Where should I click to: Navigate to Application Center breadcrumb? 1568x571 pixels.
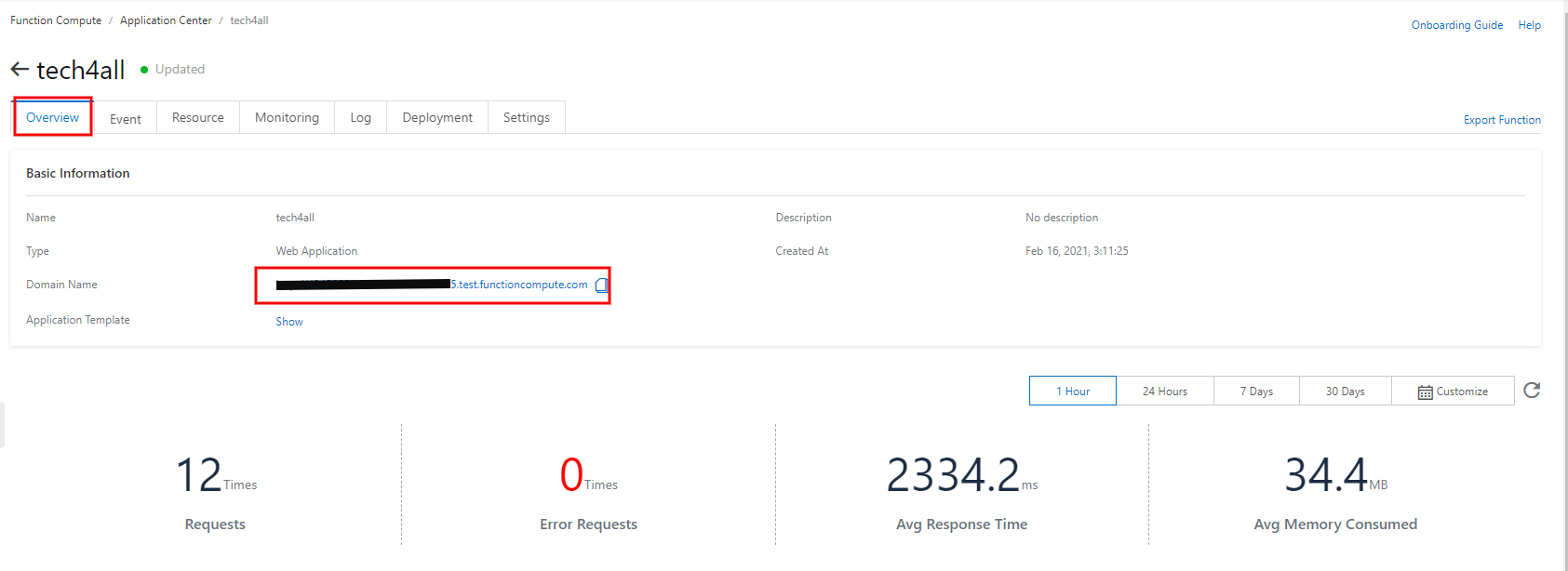pyautogui.click(x=166, y=20)
